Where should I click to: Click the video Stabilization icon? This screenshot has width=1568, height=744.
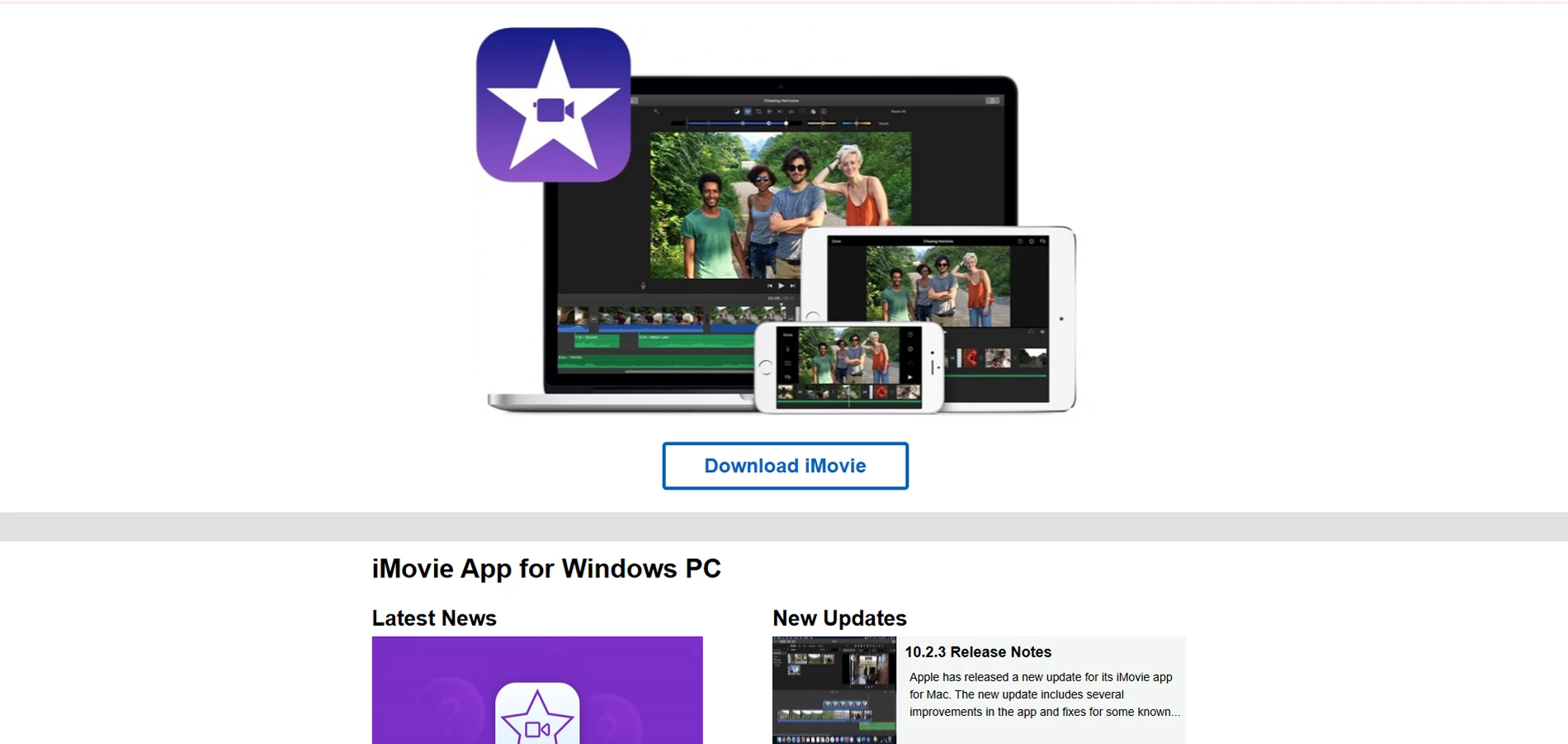pos(770,111)
